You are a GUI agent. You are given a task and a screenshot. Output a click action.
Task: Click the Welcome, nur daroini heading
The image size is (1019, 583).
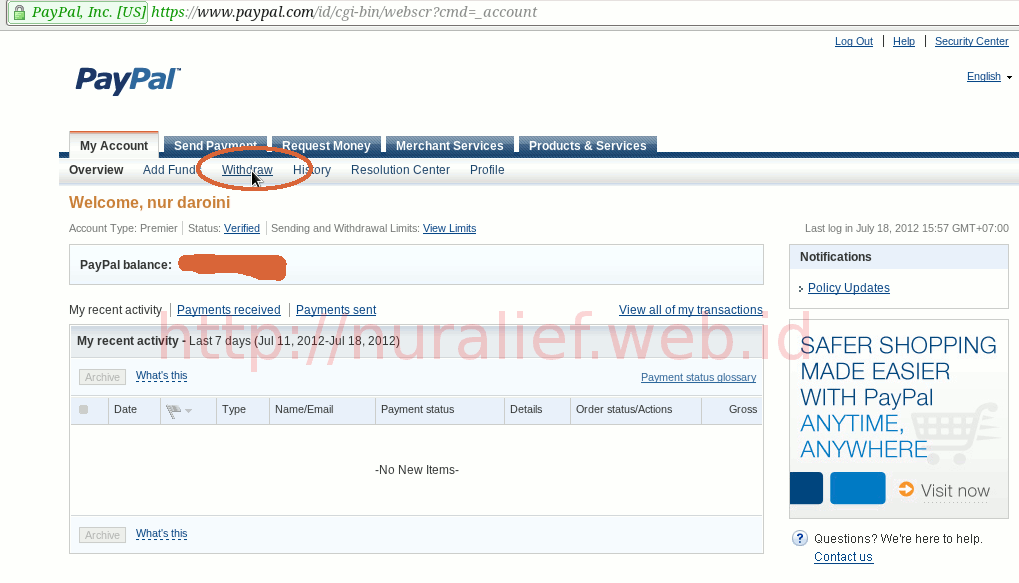[149, 203]
